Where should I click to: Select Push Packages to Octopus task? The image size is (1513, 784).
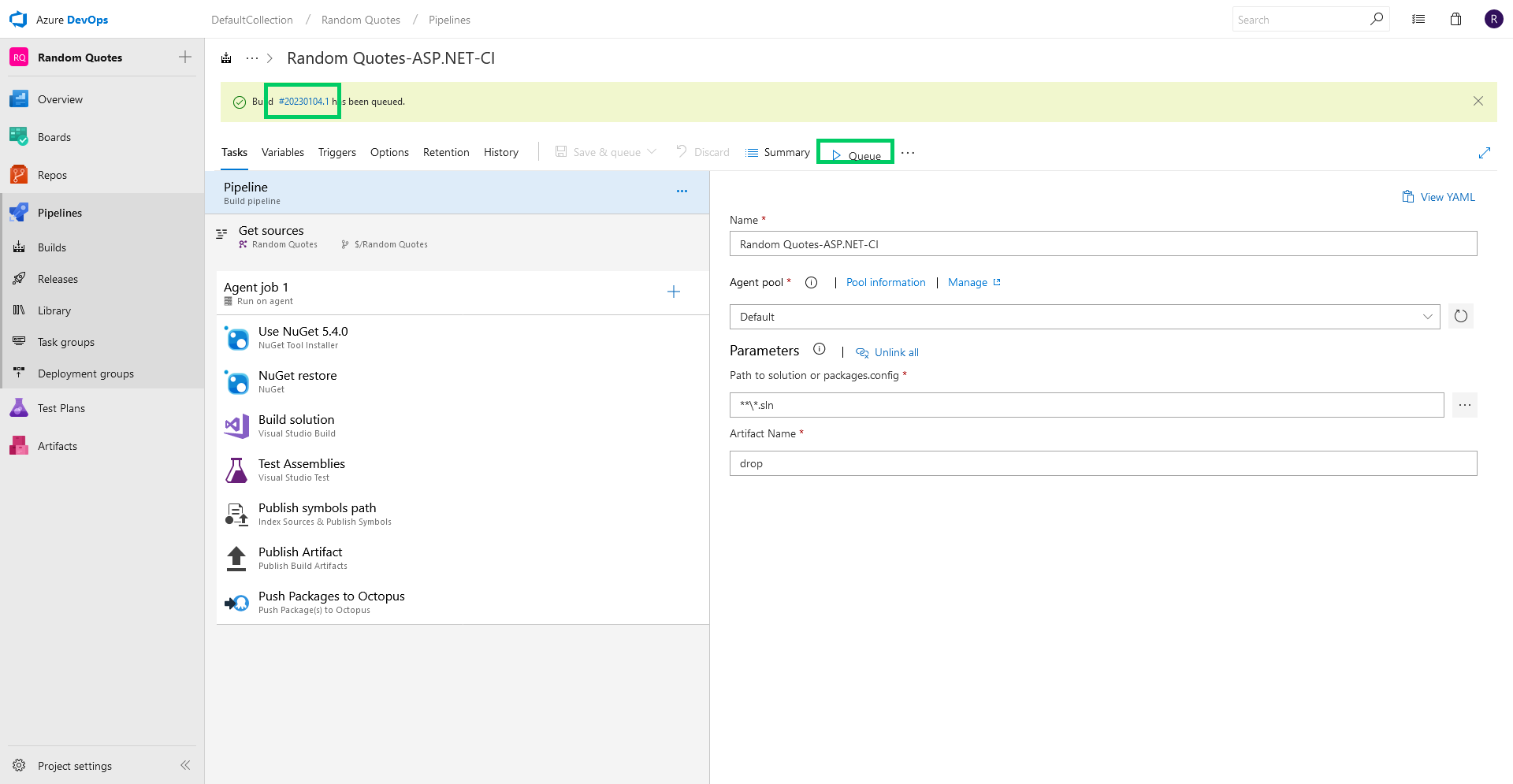pyautogui.click(x=463, y=602)
